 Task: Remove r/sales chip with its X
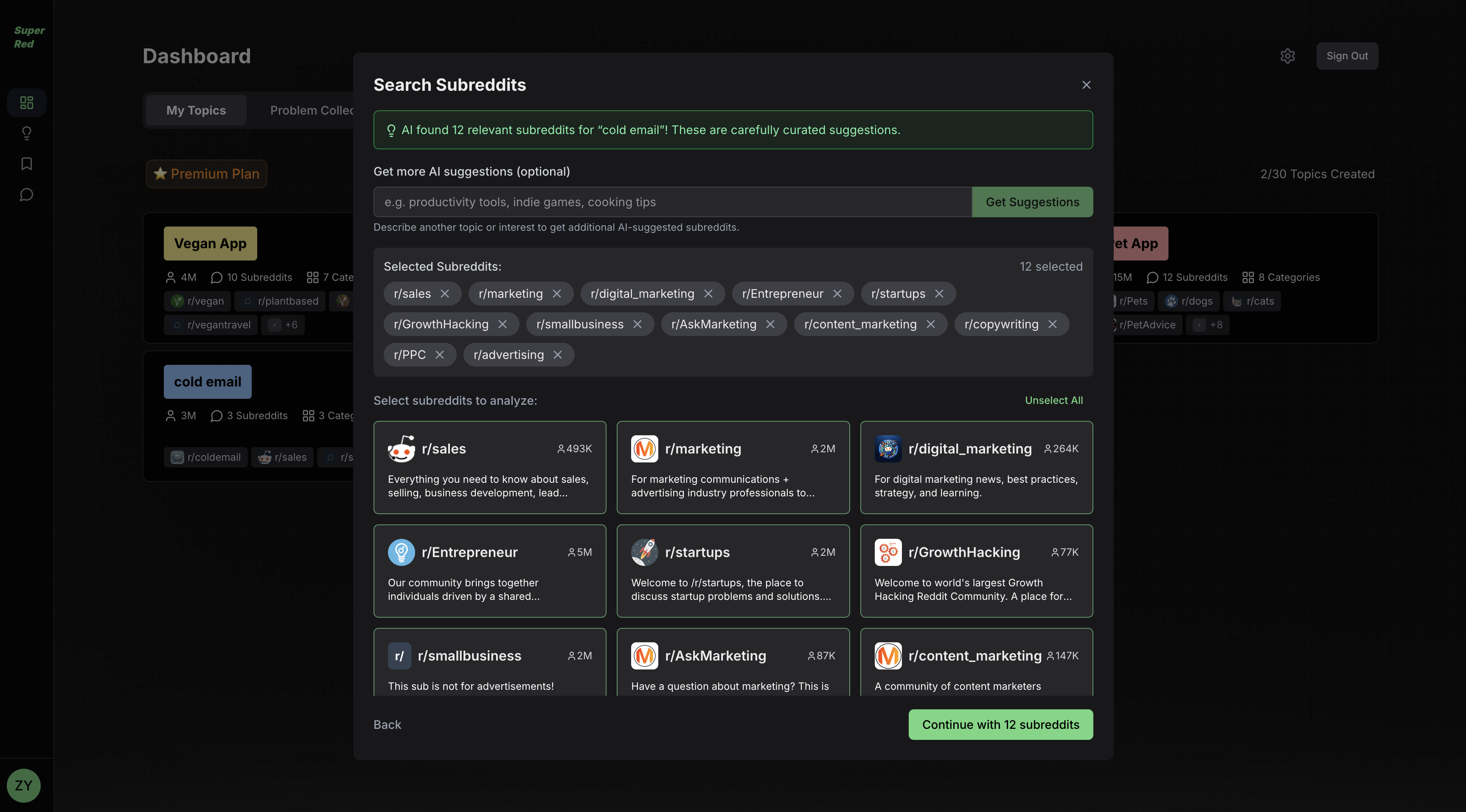[445, 294]
